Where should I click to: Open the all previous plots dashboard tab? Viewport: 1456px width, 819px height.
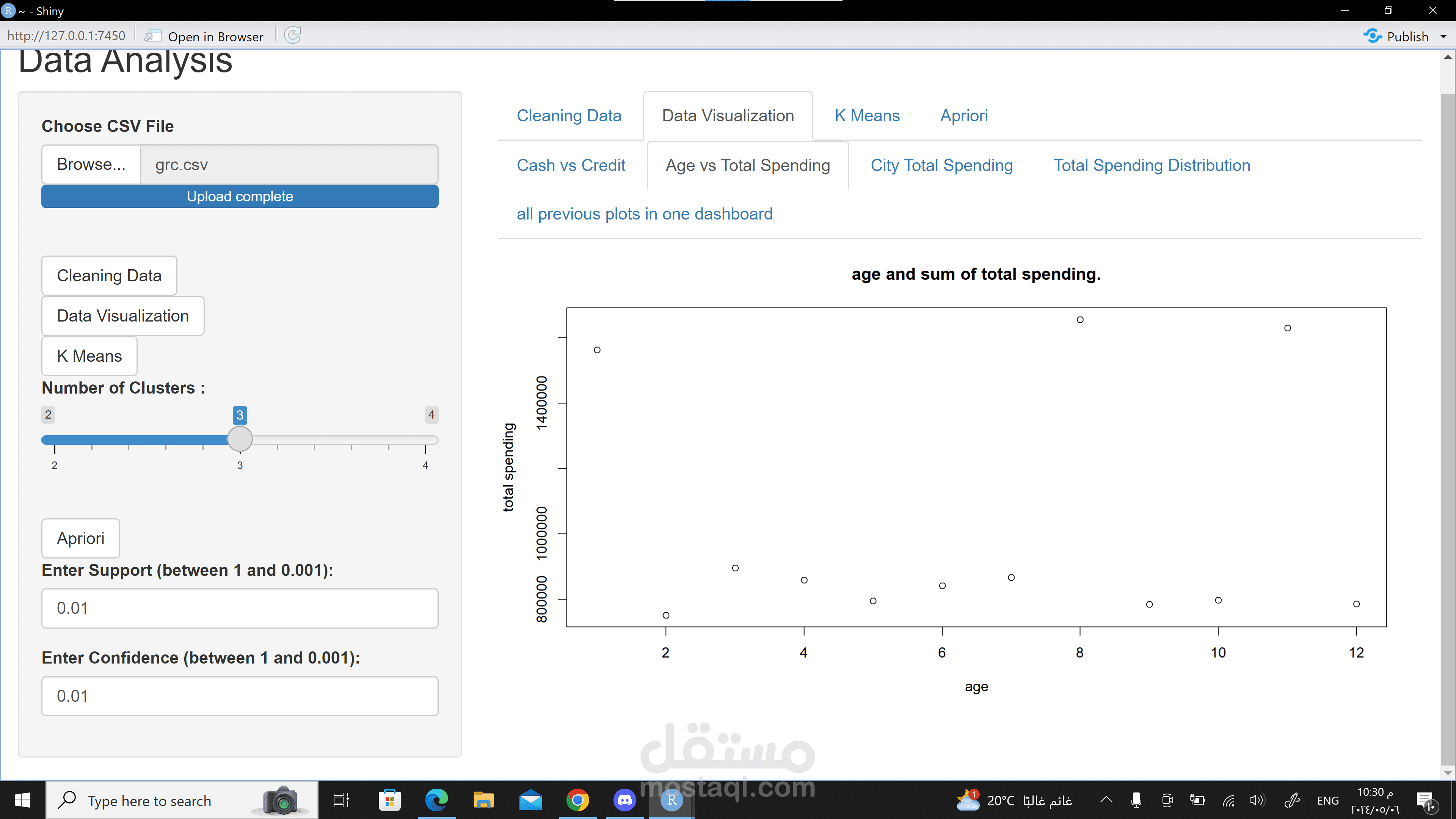tap(644, 214)
